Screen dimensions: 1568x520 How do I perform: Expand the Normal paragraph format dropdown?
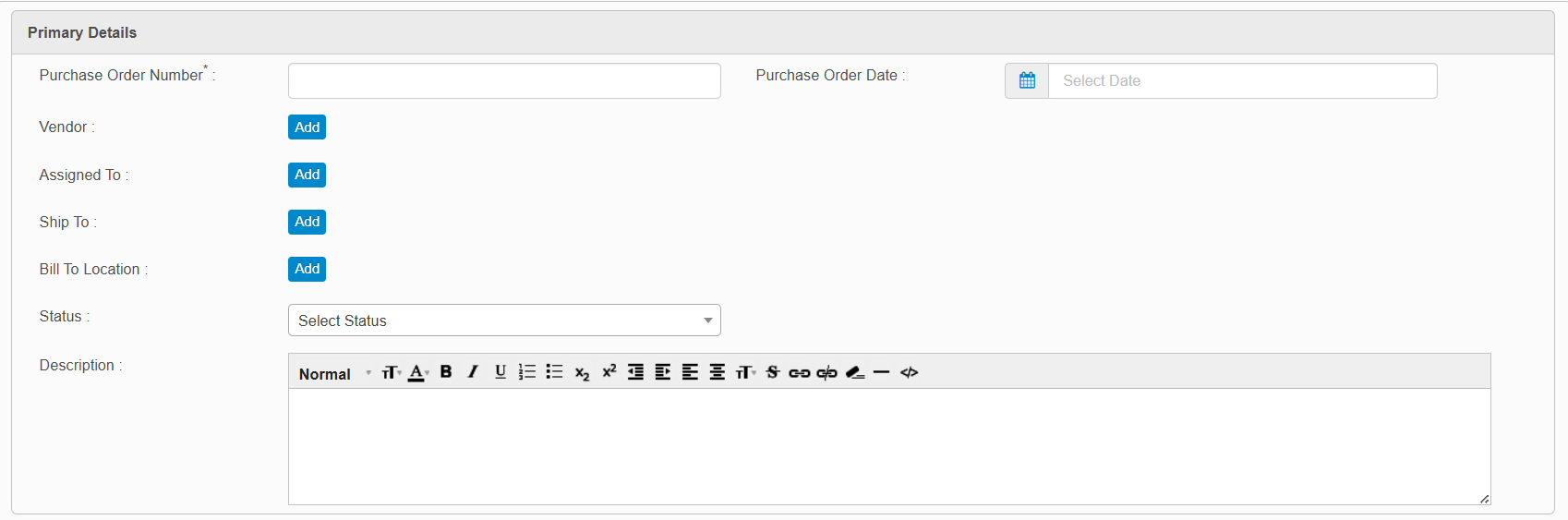334,374
